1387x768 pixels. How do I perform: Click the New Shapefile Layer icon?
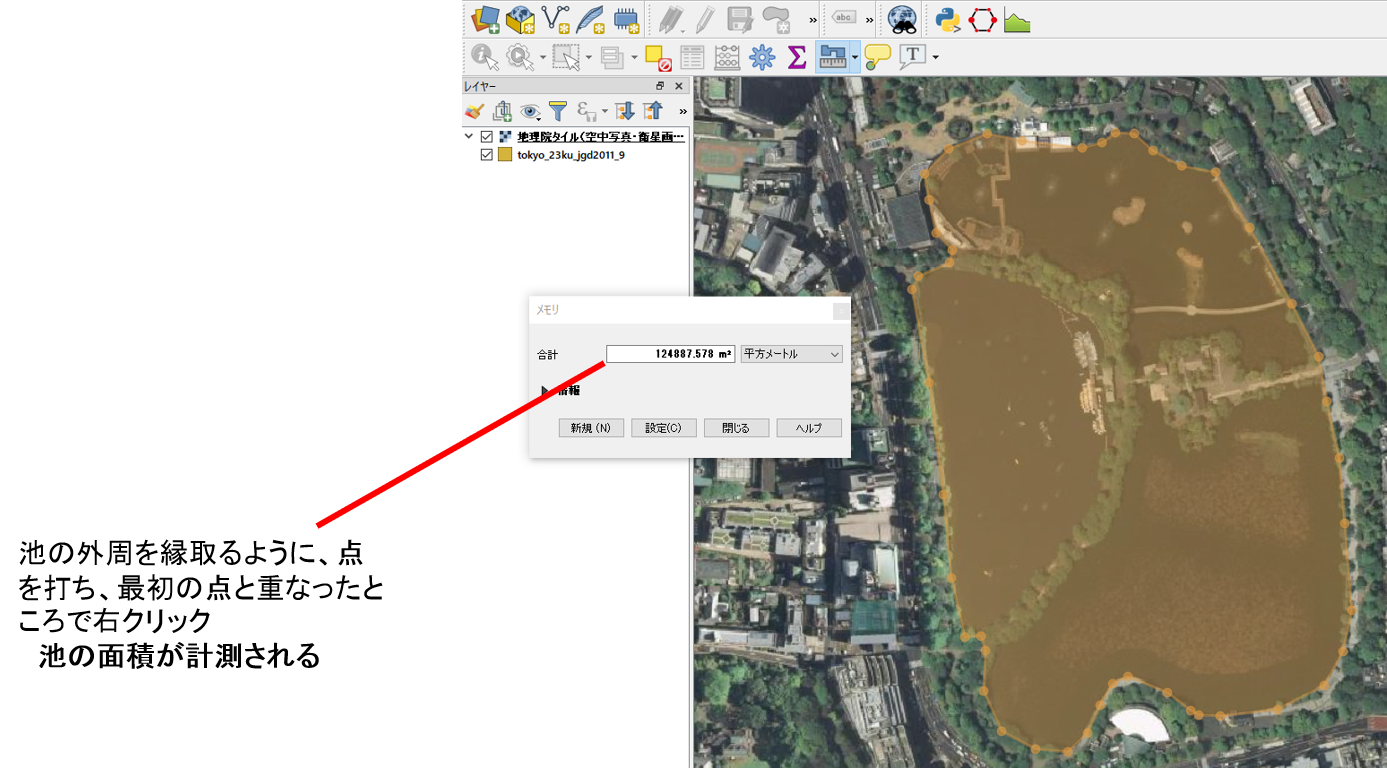(555, 19)
